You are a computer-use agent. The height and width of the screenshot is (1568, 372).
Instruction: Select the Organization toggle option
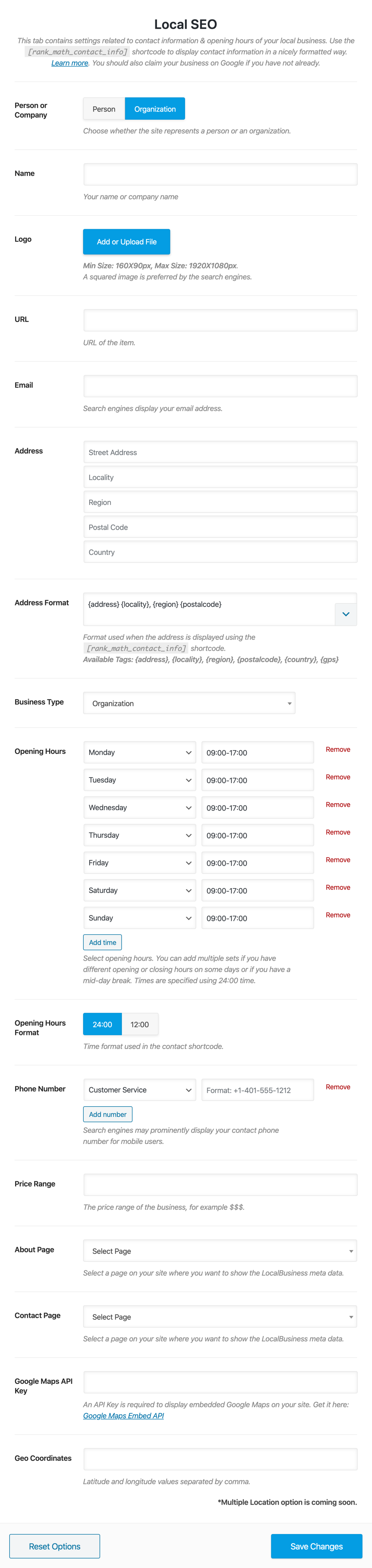coord(155,109)
